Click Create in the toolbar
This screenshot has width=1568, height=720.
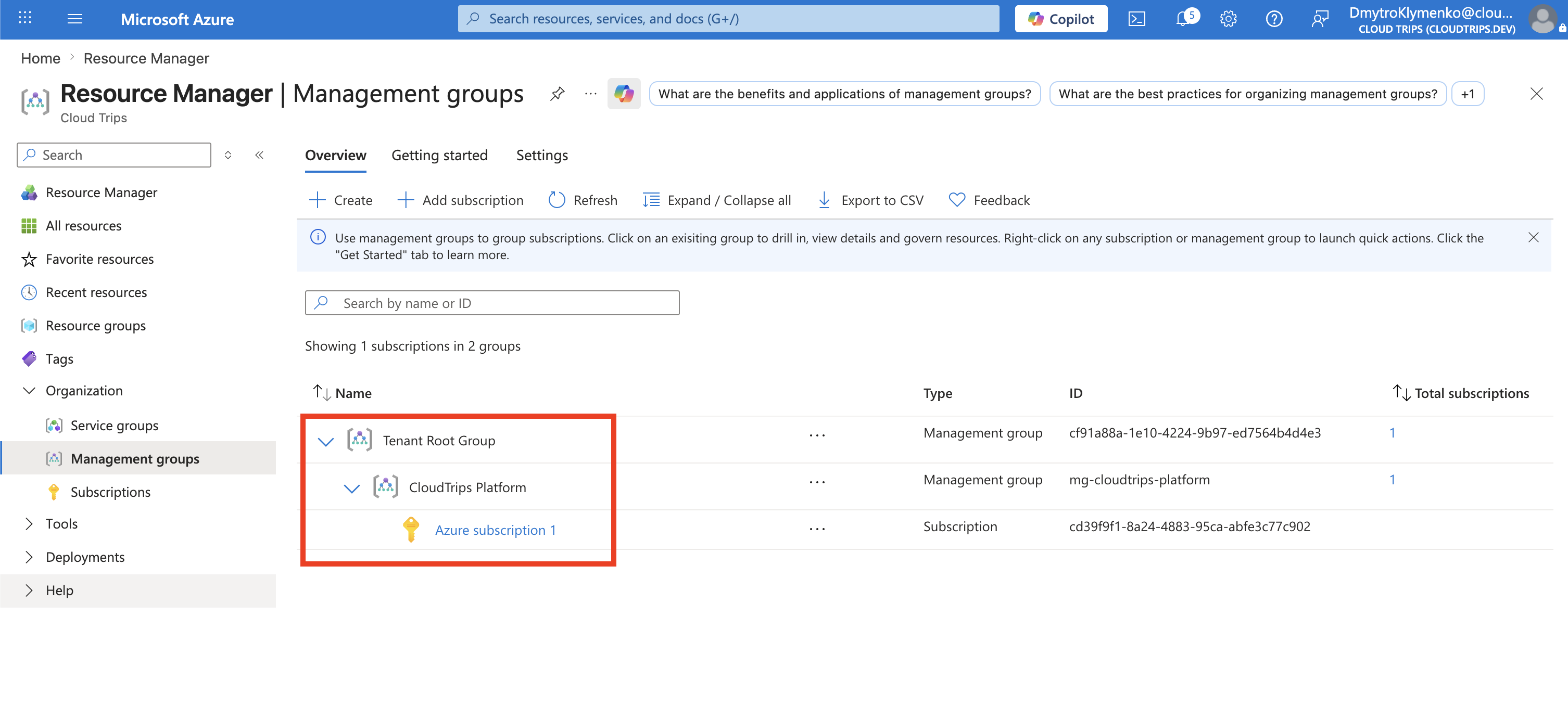point(341,200)
